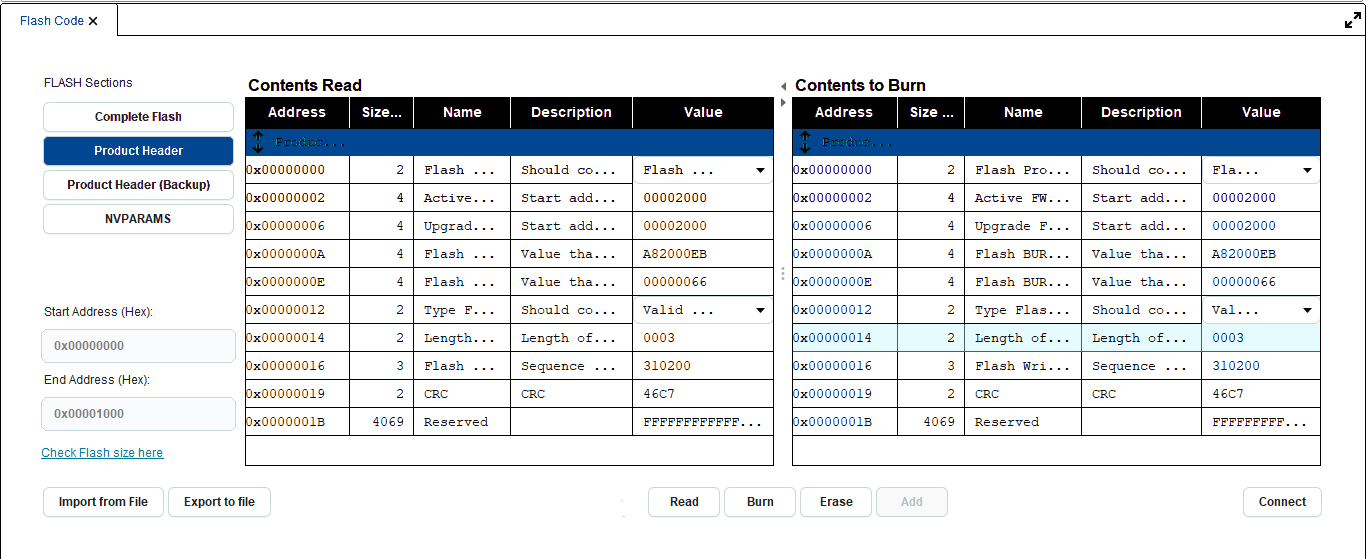Open the Check Flash size here link
The image size is (1366, 559).
click(102, 453)
